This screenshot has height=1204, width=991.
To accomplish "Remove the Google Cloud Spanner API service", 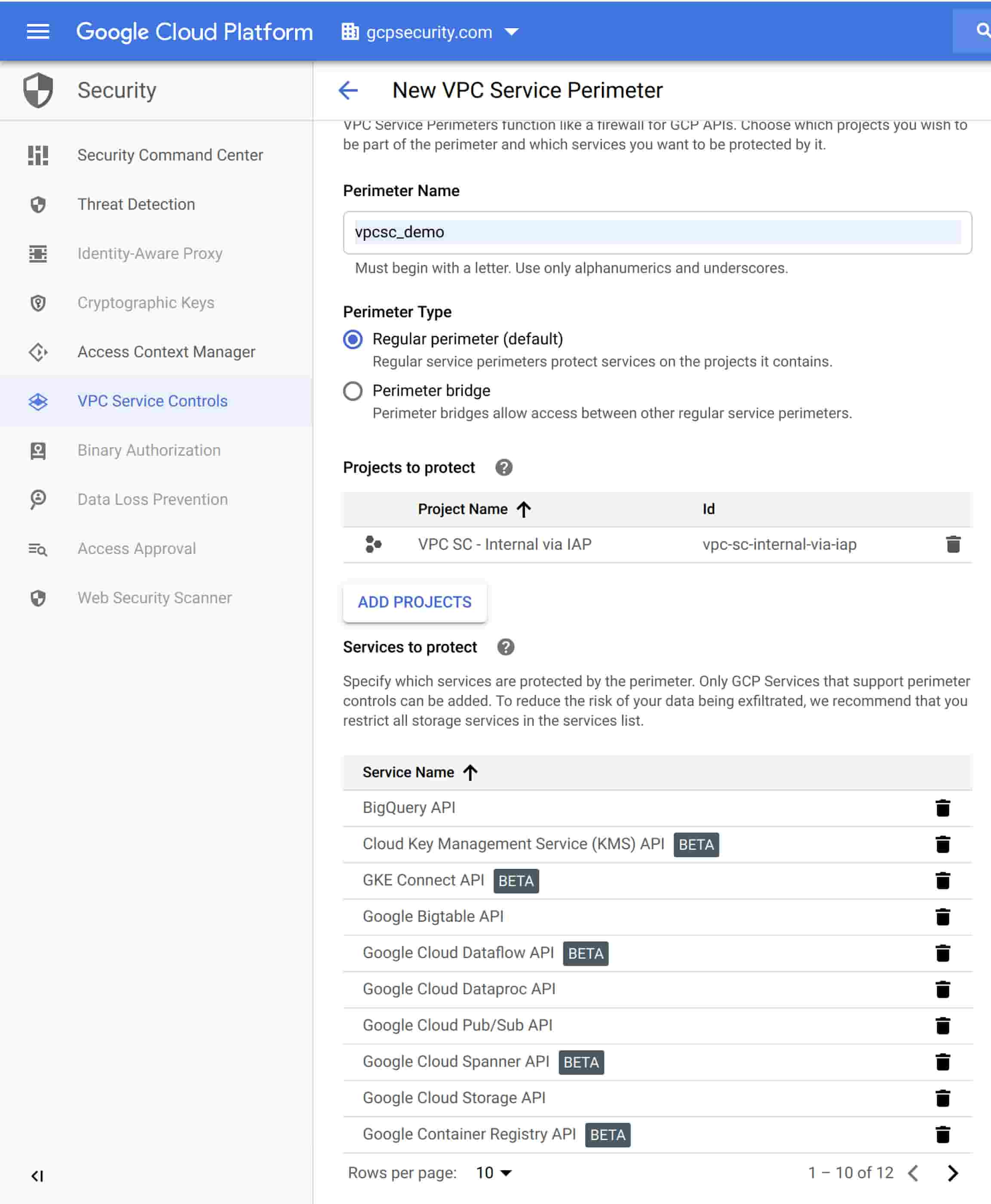I will [942, 1062].
